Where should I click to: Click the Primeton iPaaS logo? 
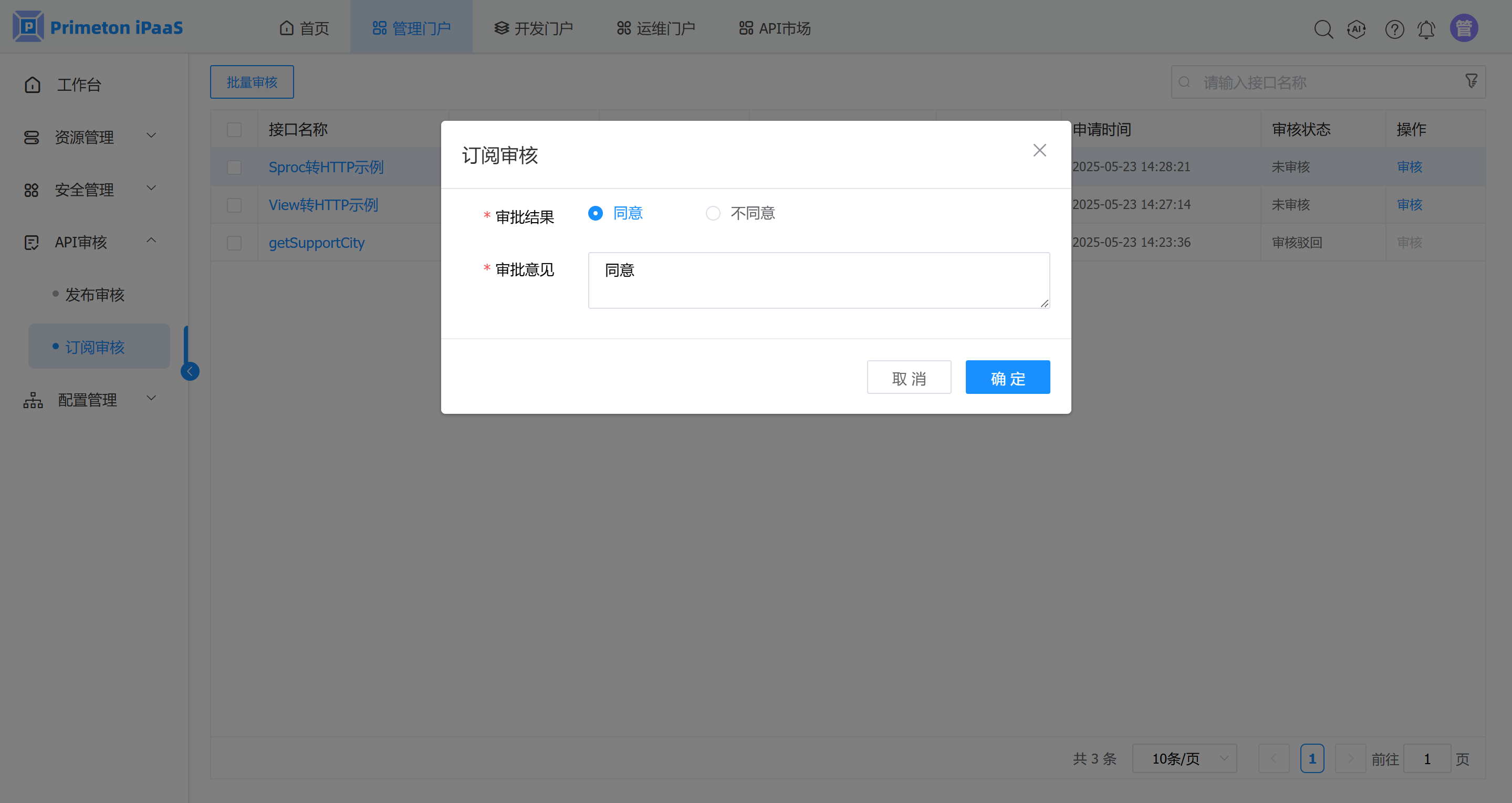coord(98,27)
